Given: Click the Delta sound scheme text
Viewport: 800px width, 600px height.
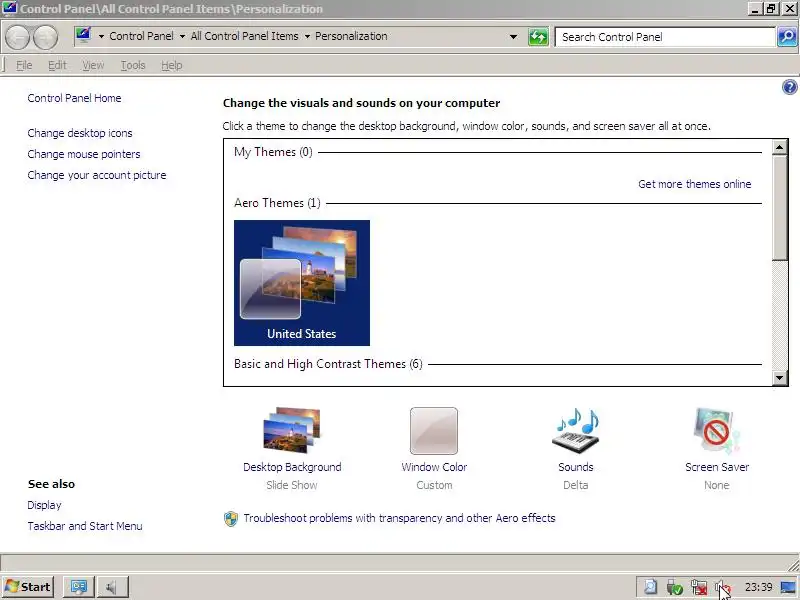Looking at the screenshot, I should [576, 485].
